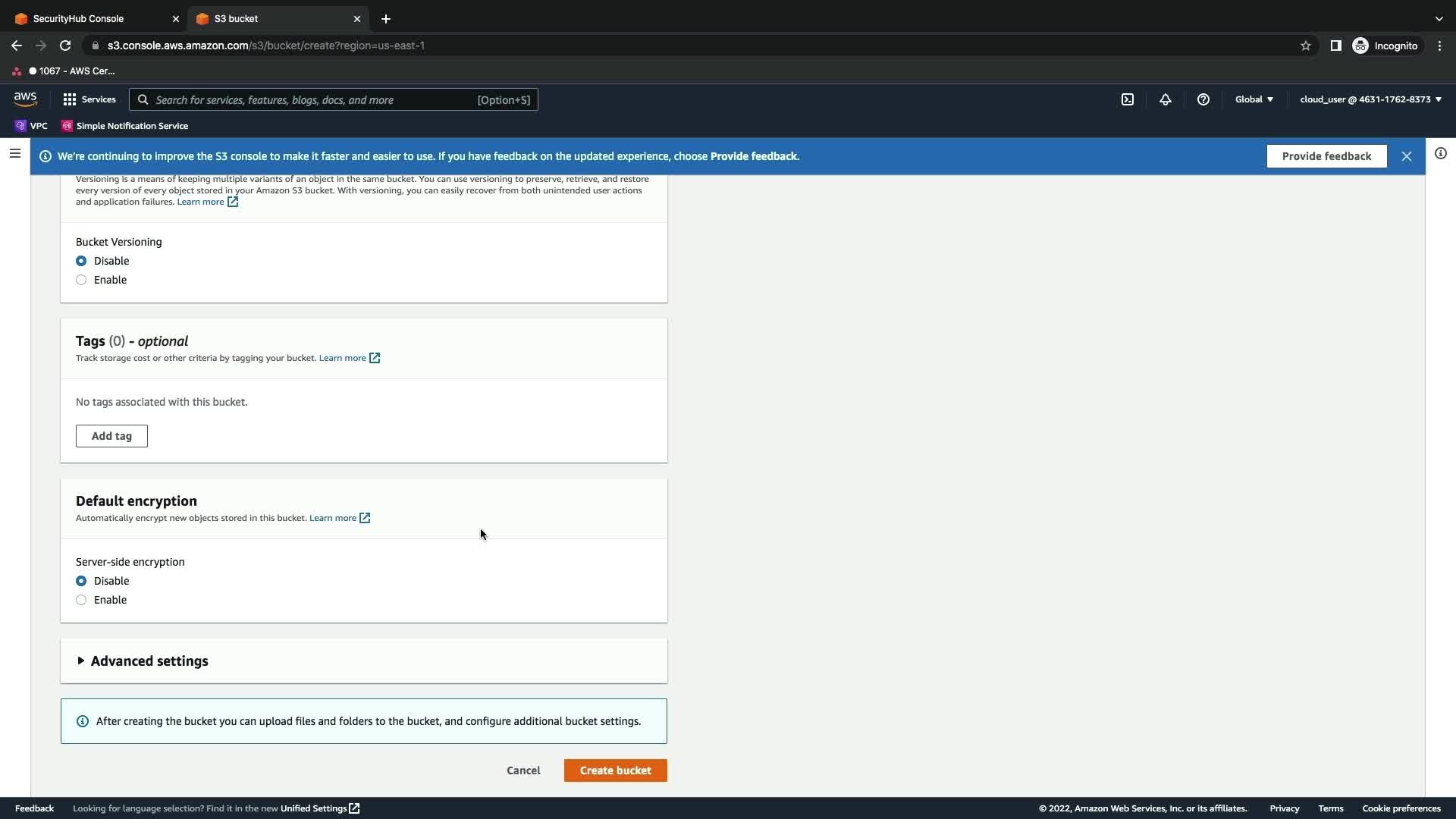The width and height of the screenshot is (1456, 819).
Task: Click the Create bucket button
Action: click(x=615, y=770)
